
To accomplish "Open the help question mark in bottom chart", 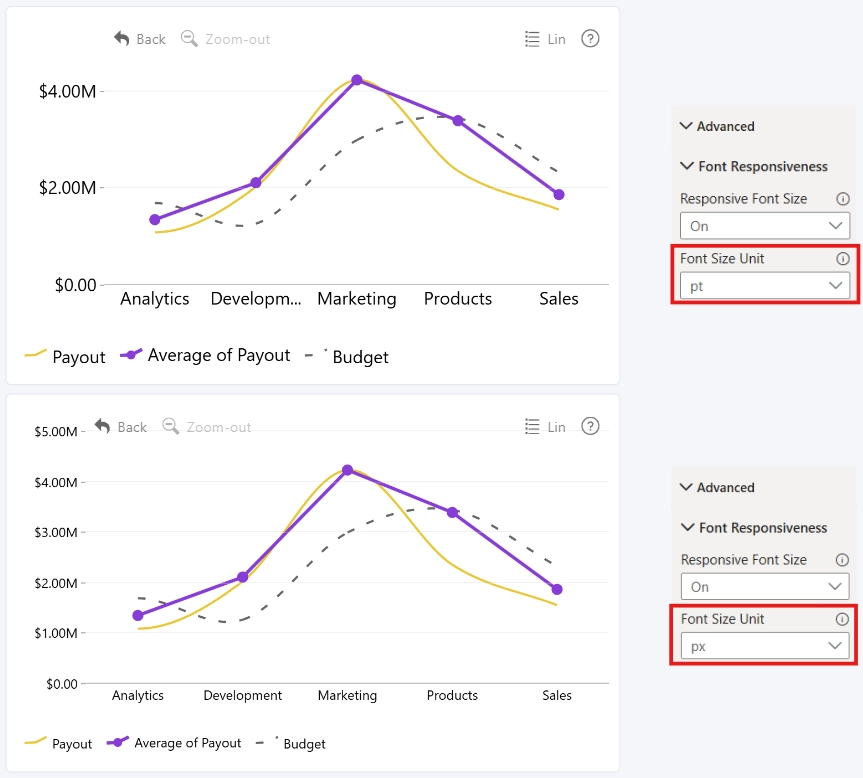I will point(590,426).
